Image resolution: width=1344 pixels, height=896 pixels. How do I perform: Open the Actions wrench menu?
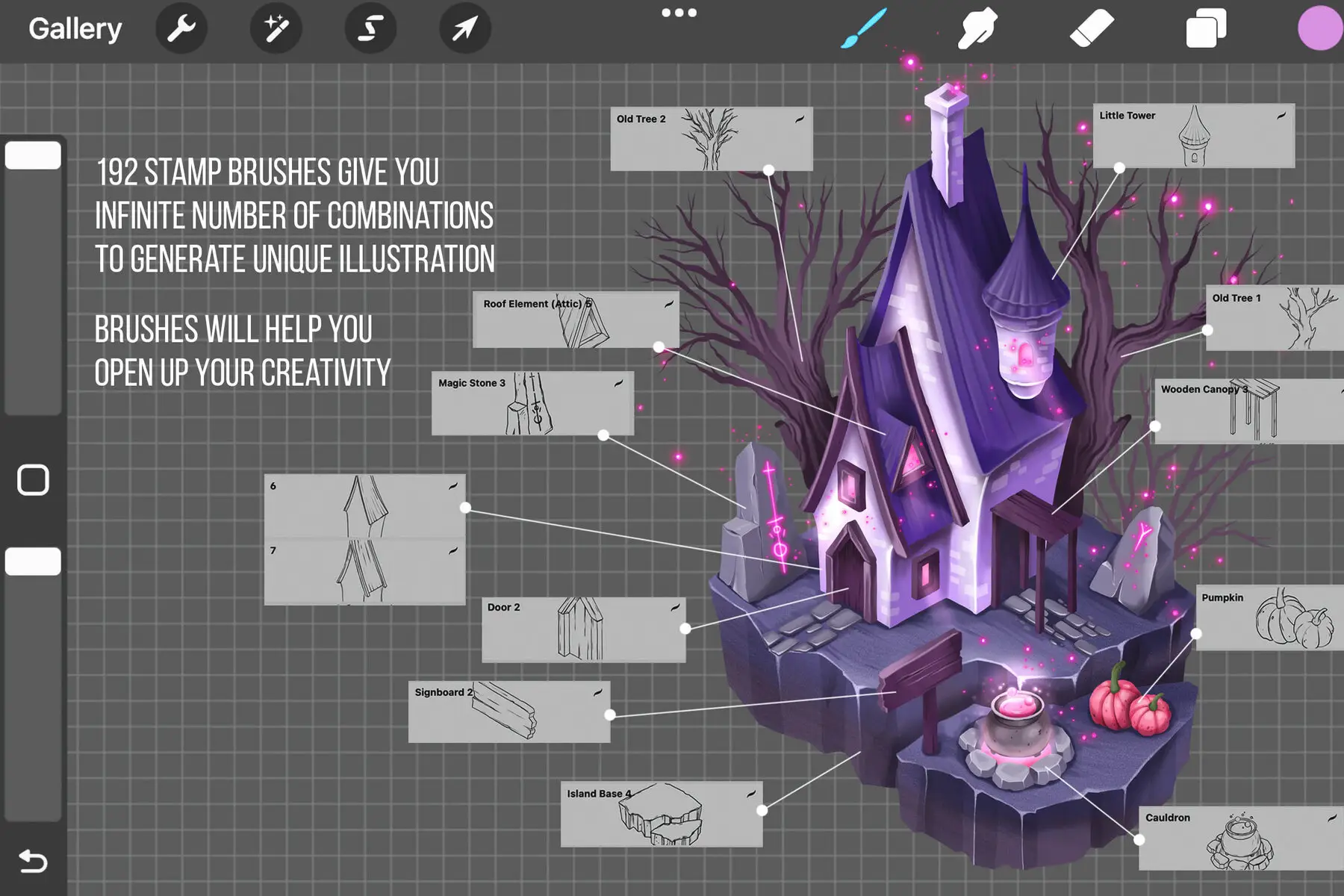pyautogui.click(x=181, y=28)
